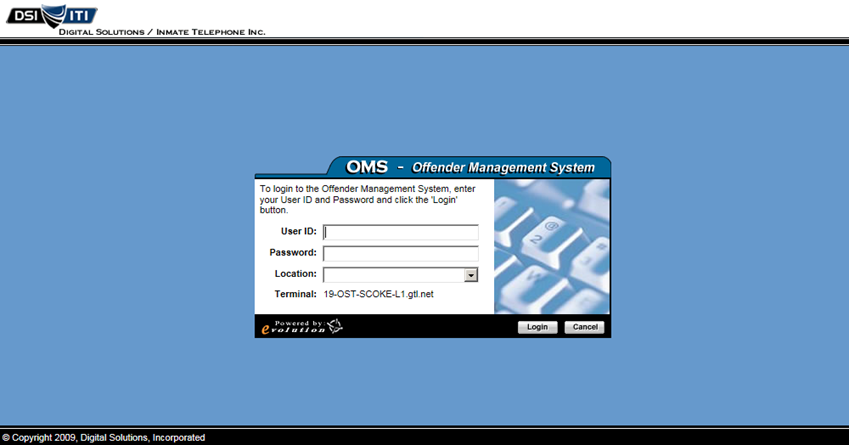Screen dimensions: 849x445
Task: Focus the Password input field
Action: (x=400, y=253)
